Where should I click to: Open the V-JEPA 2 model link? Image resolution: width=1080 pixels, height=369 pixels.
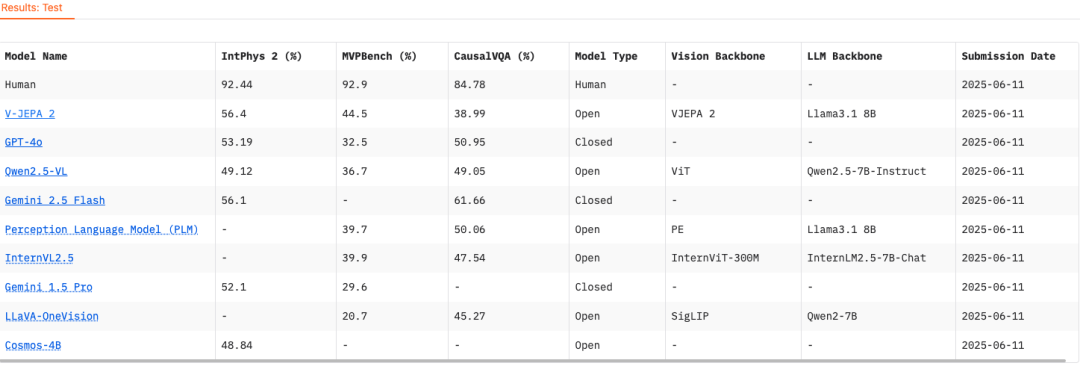point(30,114)
